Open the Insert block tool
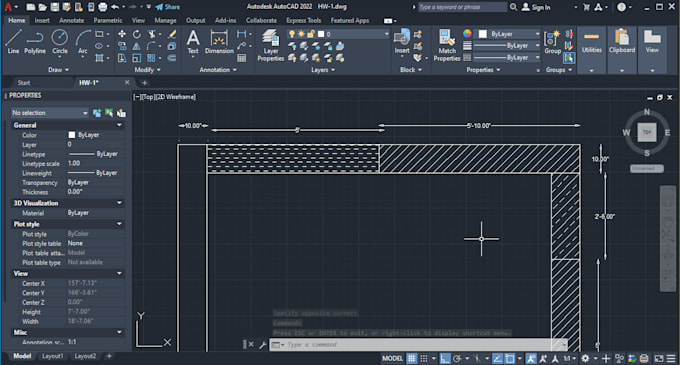The width and height of the screenshot is (680, 365). pyautogui.click(x=402, y=42)
